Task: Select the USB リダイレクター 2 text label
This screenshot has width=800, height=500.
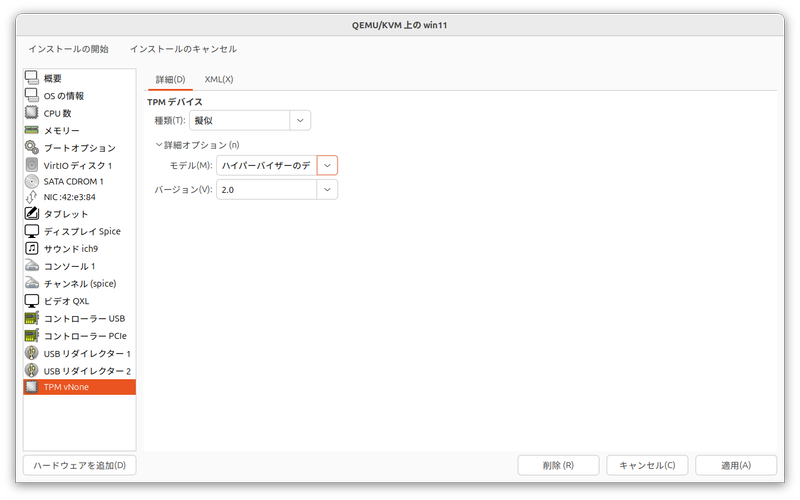Action: (87, 371)
